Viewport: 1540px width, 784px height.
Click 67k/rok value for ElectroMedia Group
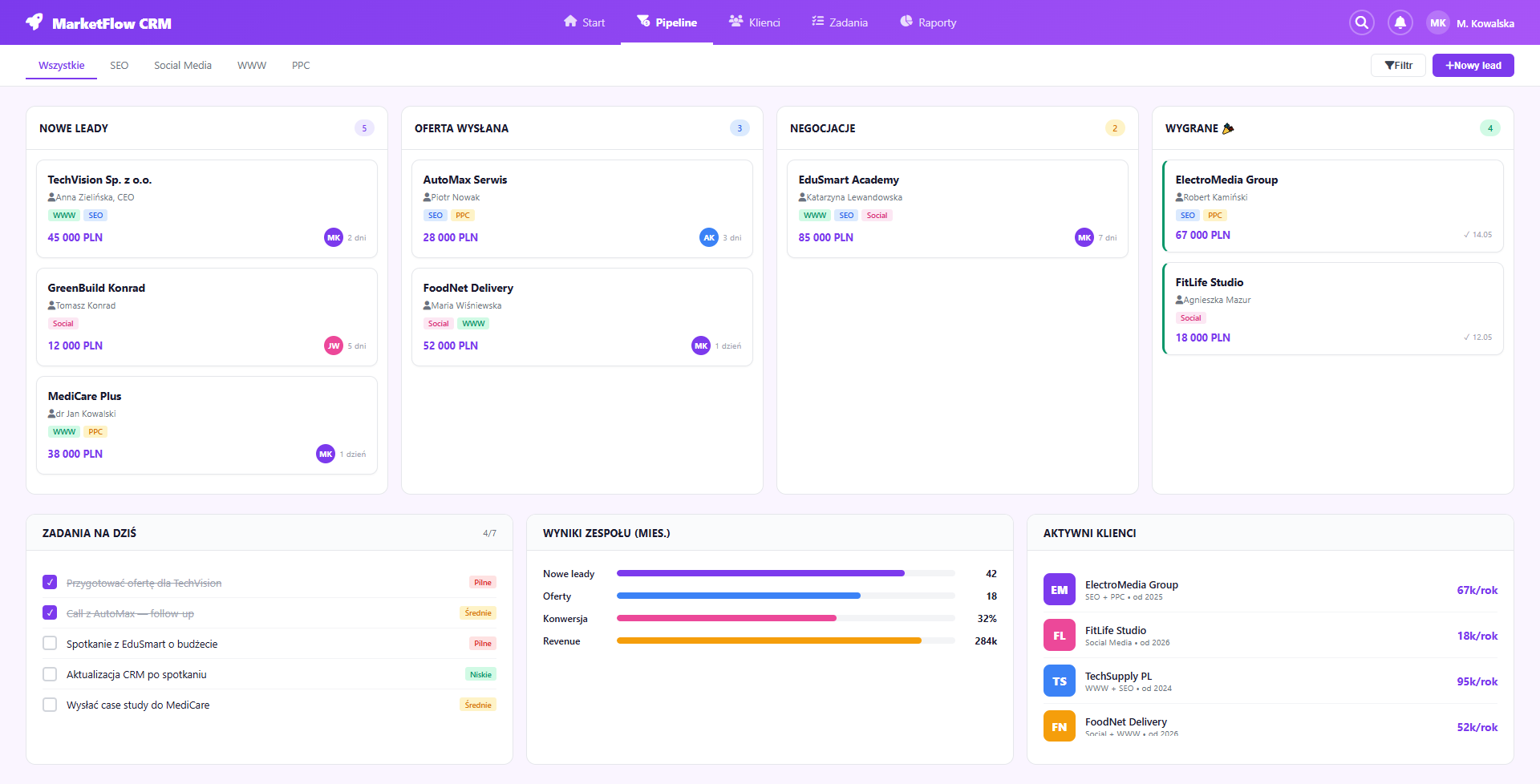(x=1477, y=590)
